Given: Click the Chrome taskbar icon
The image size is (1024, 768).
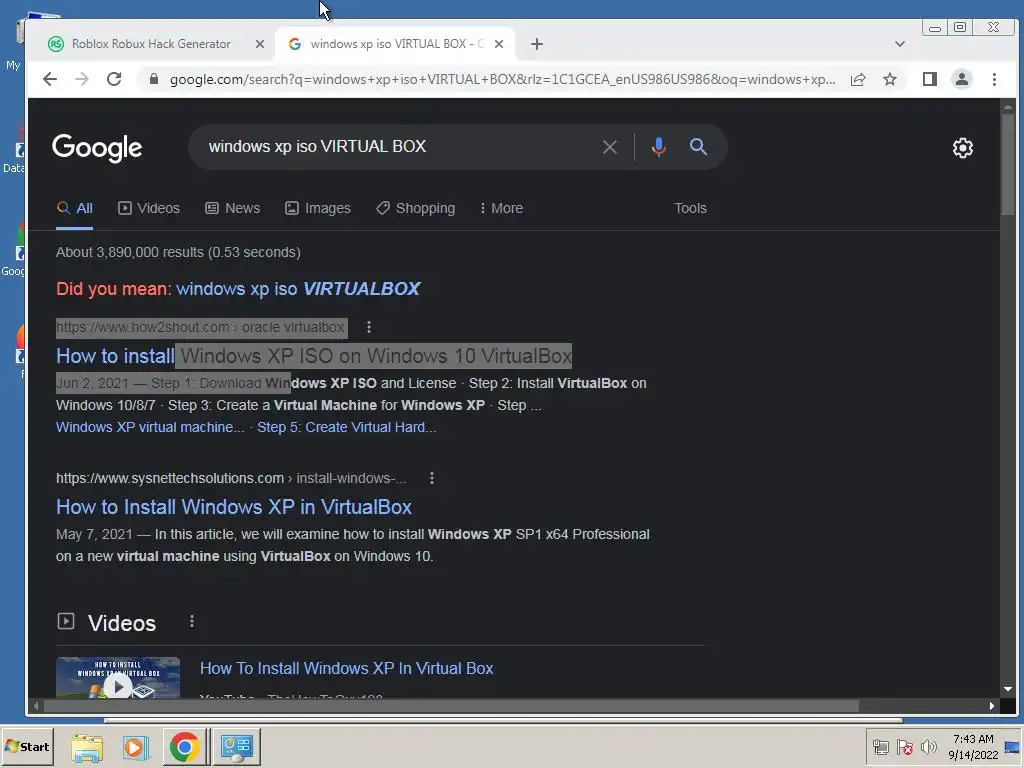Looking at the screenshot, I should [185, 747].
